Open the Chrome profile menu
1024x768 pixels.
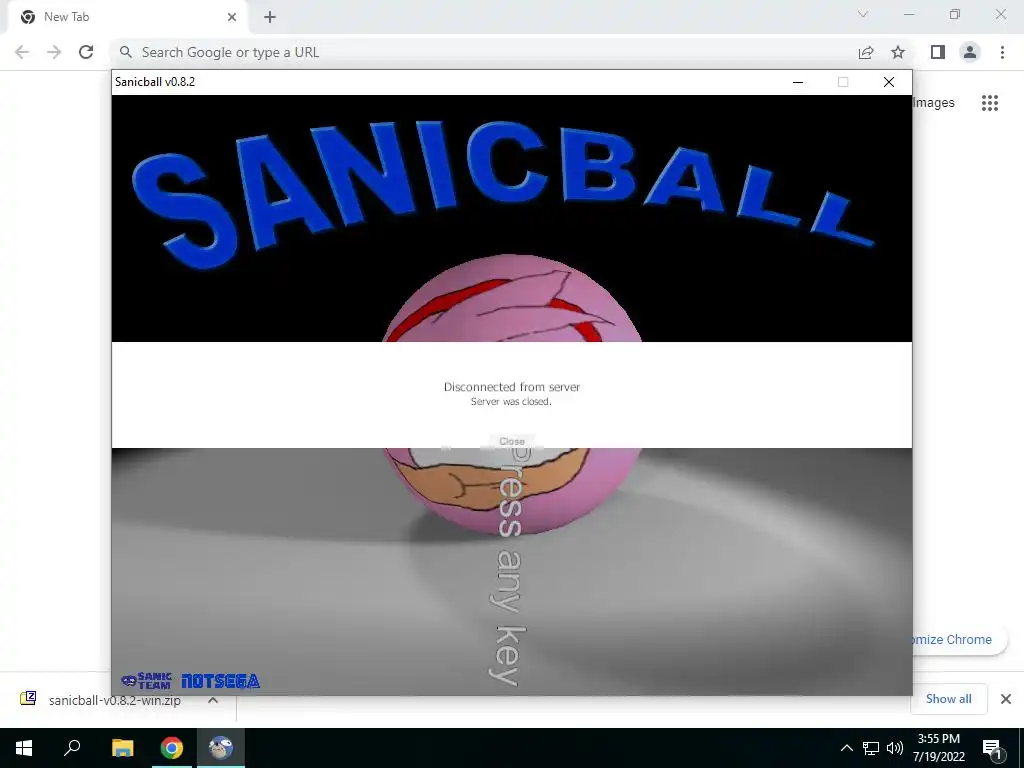970,52
